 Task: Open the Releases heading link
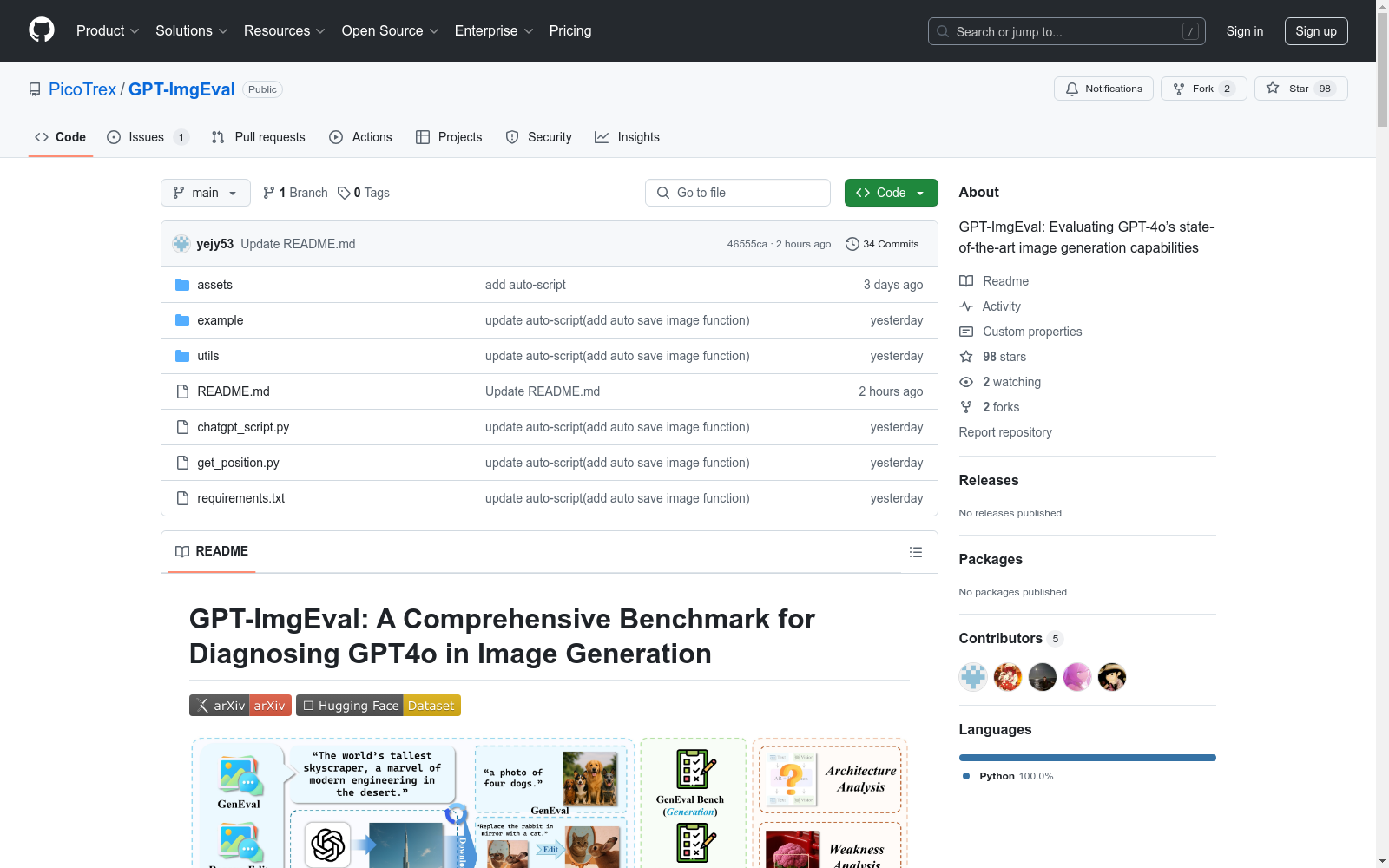point(989,480)
